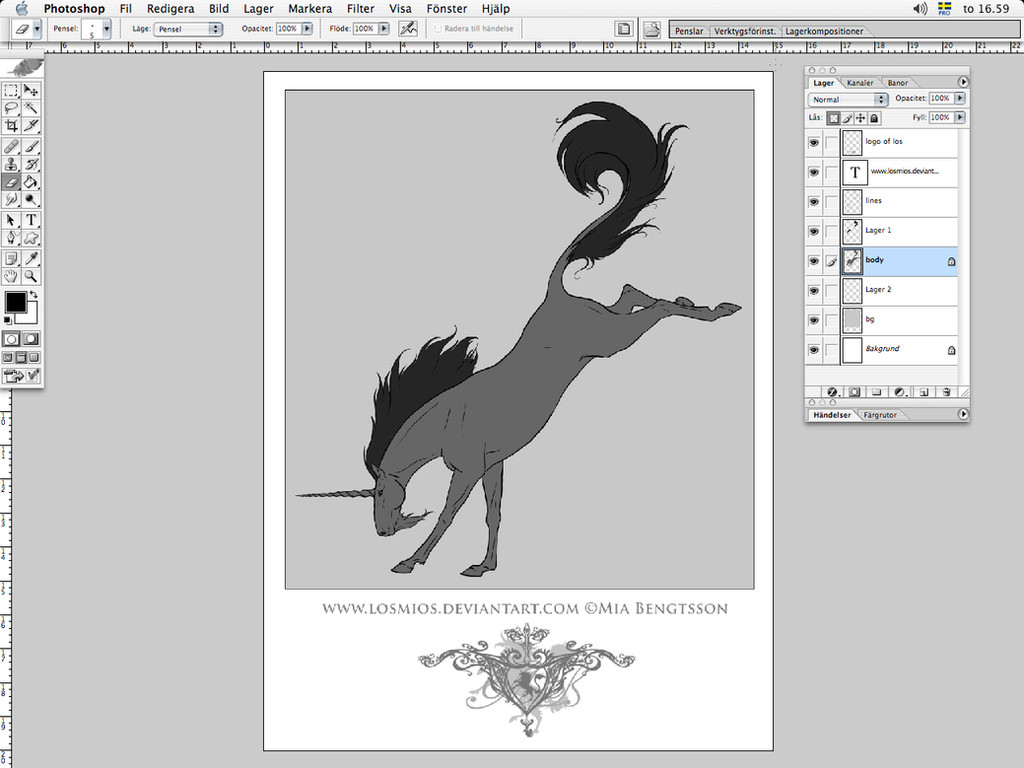Open the Redigera menu
1024x768 pixels.
[170, 8]
